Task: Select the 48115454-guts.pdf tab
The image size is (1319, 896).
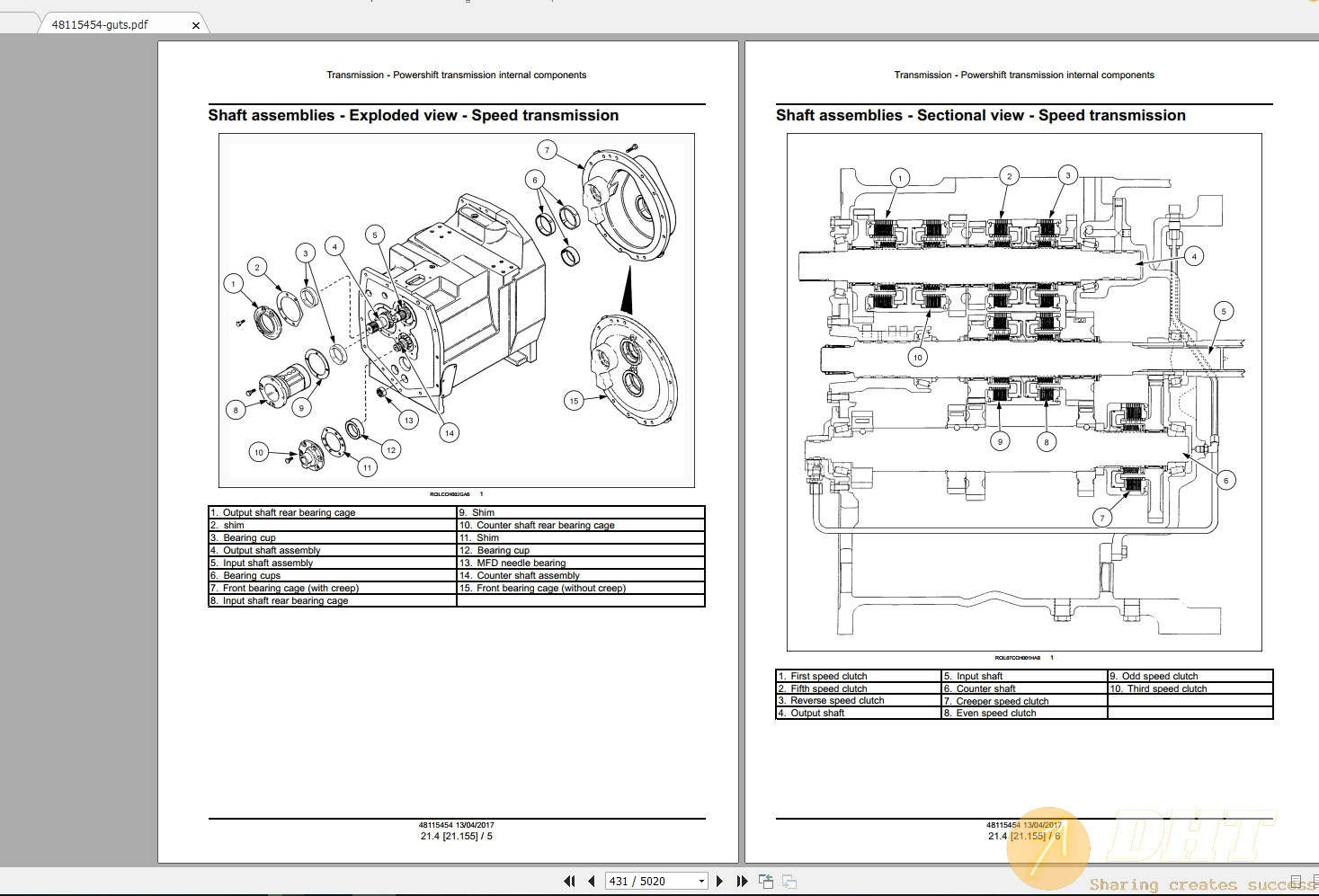Action: [x=99, y=24]
